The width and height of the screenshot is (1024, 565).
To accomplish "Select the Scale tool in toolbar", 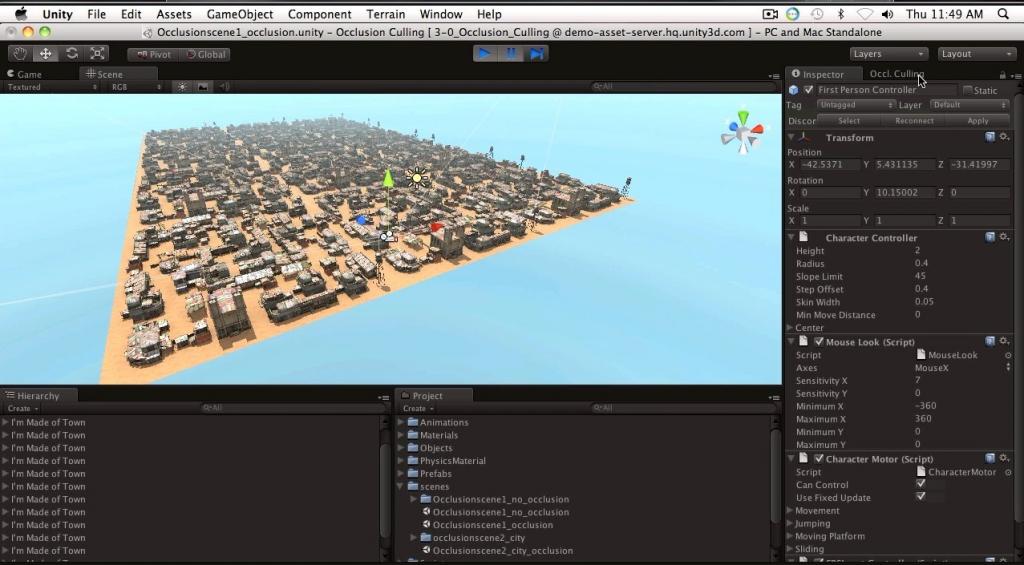I will pyautogui.click(x=97, y=54).
